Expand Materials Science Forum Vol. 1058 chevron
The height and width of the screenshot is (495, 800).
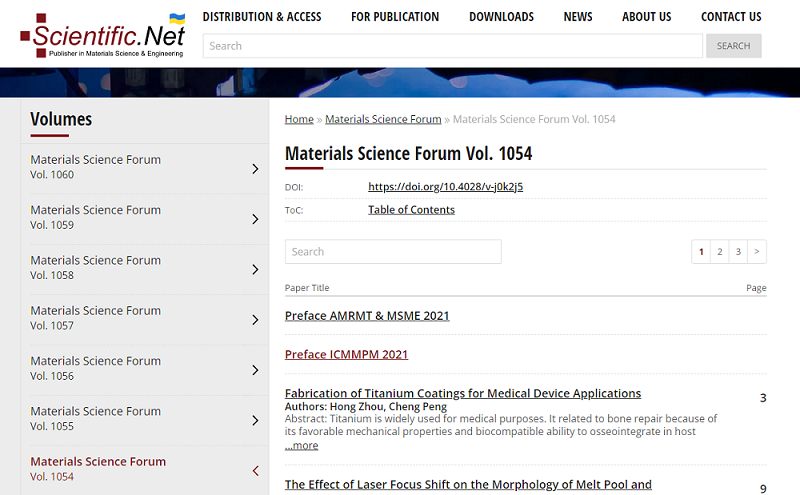click(256, 269)
